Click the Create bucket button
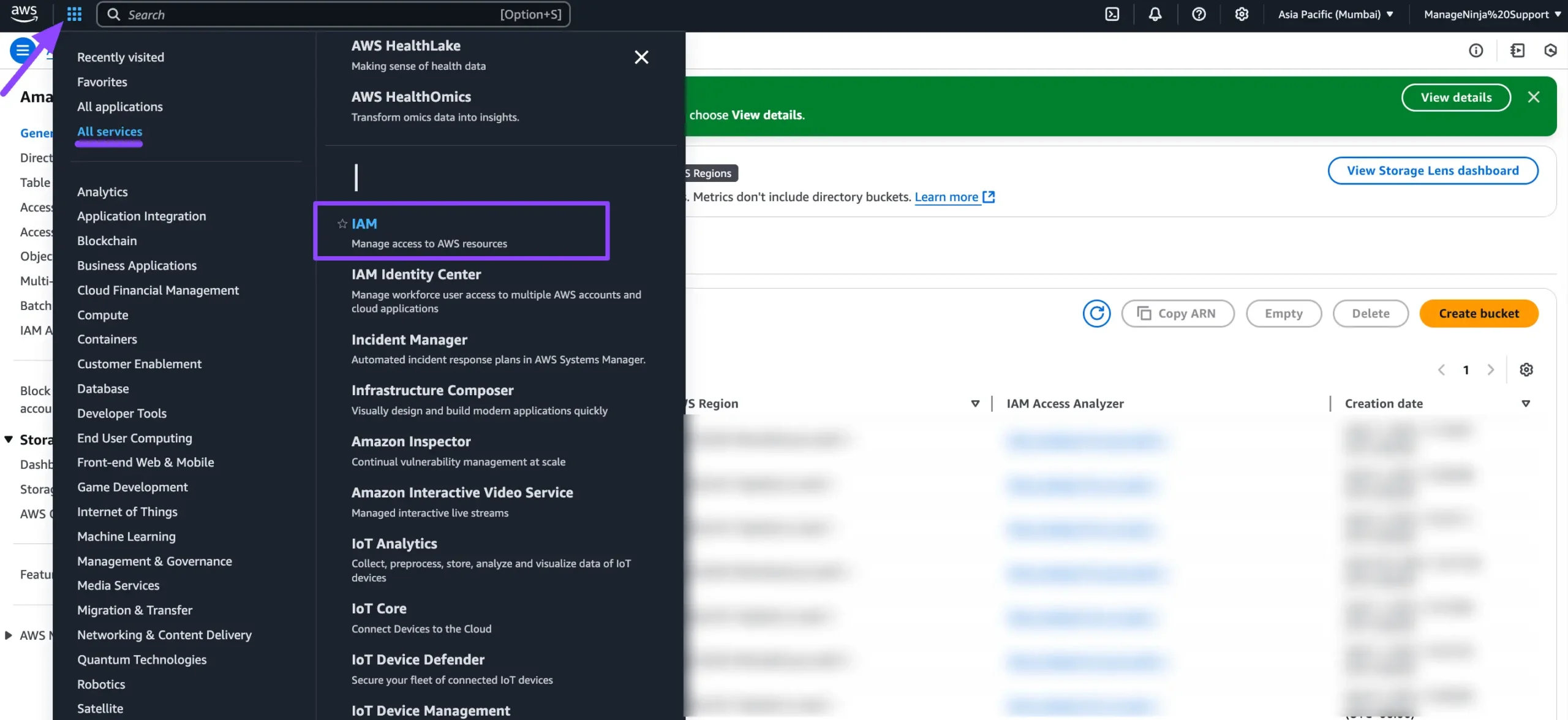 coord(1479,313)
